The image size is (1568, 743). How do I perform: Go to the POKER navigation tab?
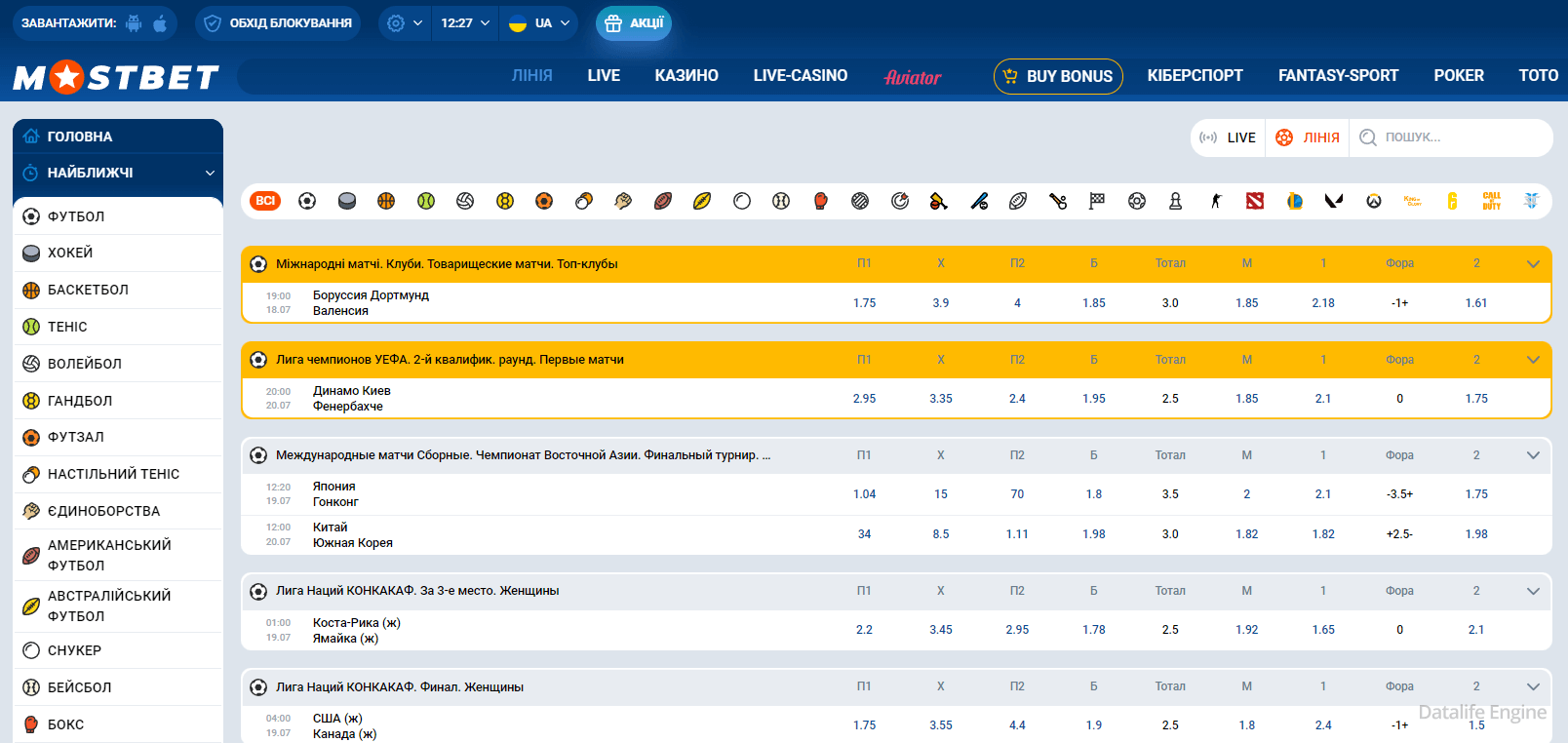(1458, 76)
